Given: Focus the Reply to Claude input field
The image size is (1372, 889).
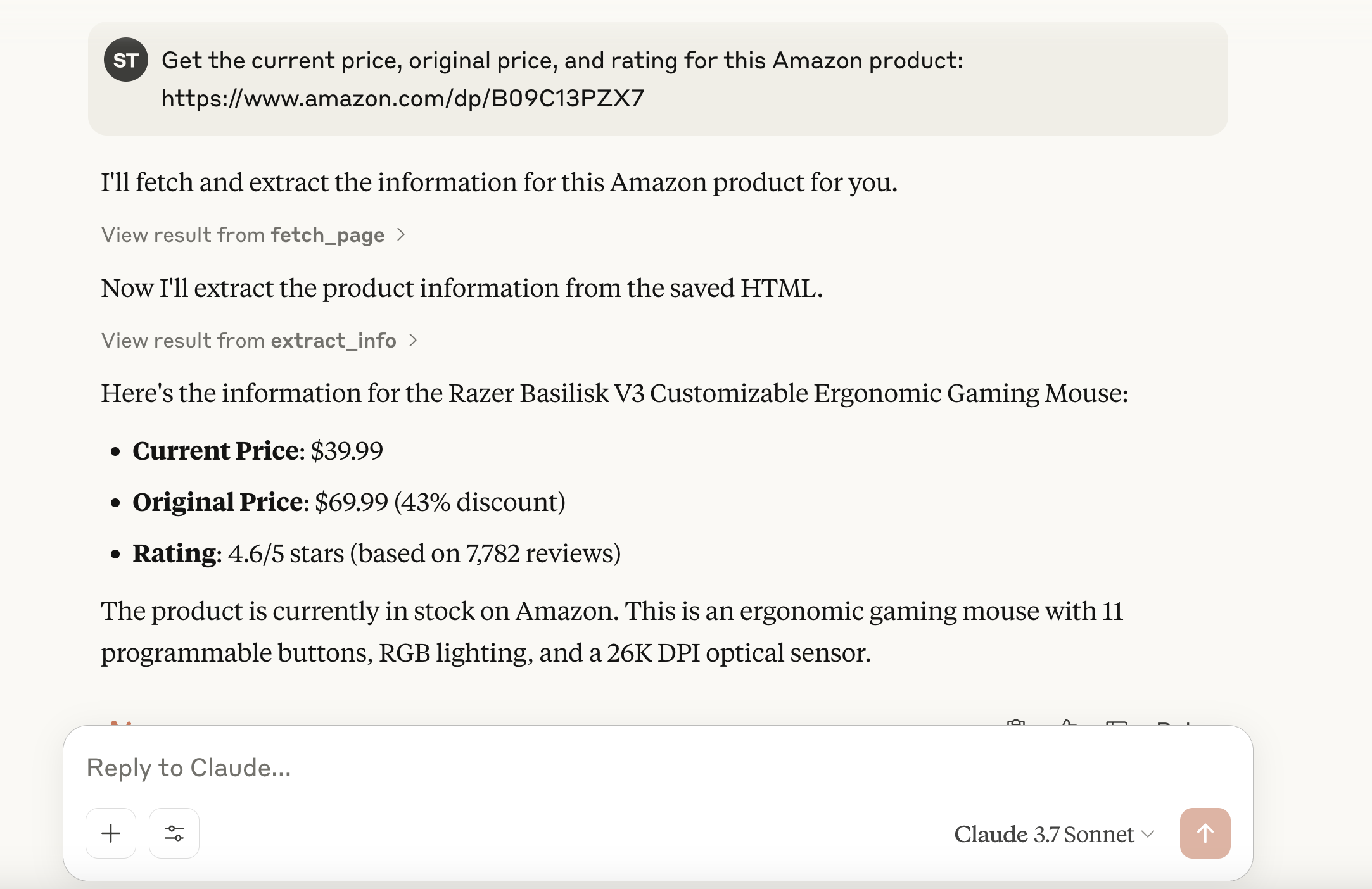Looking at the screenshot, I should point(507,767).
